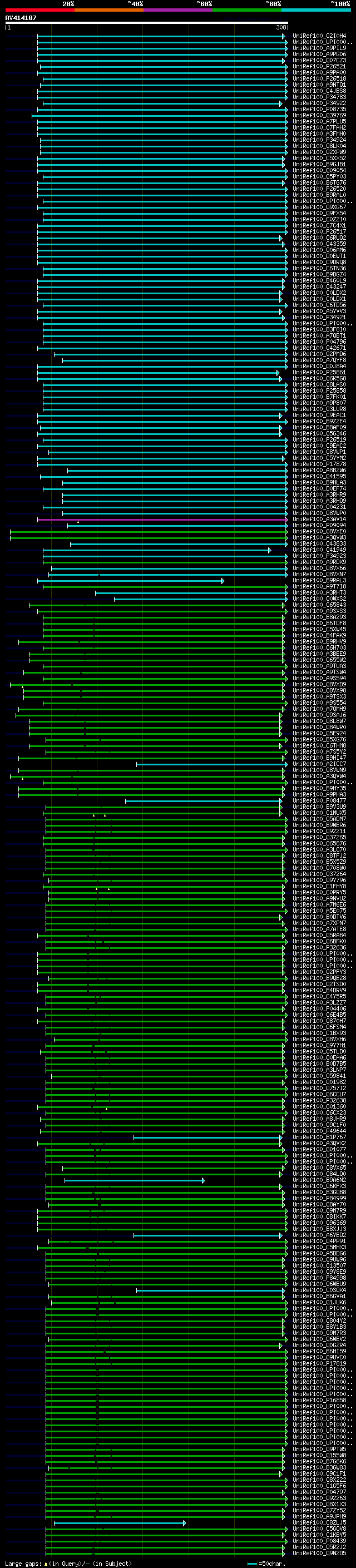The image size is (356, 1568).
Task: Open hit UniRef100_C4JBS8
Action: click(x=319, y=91)
